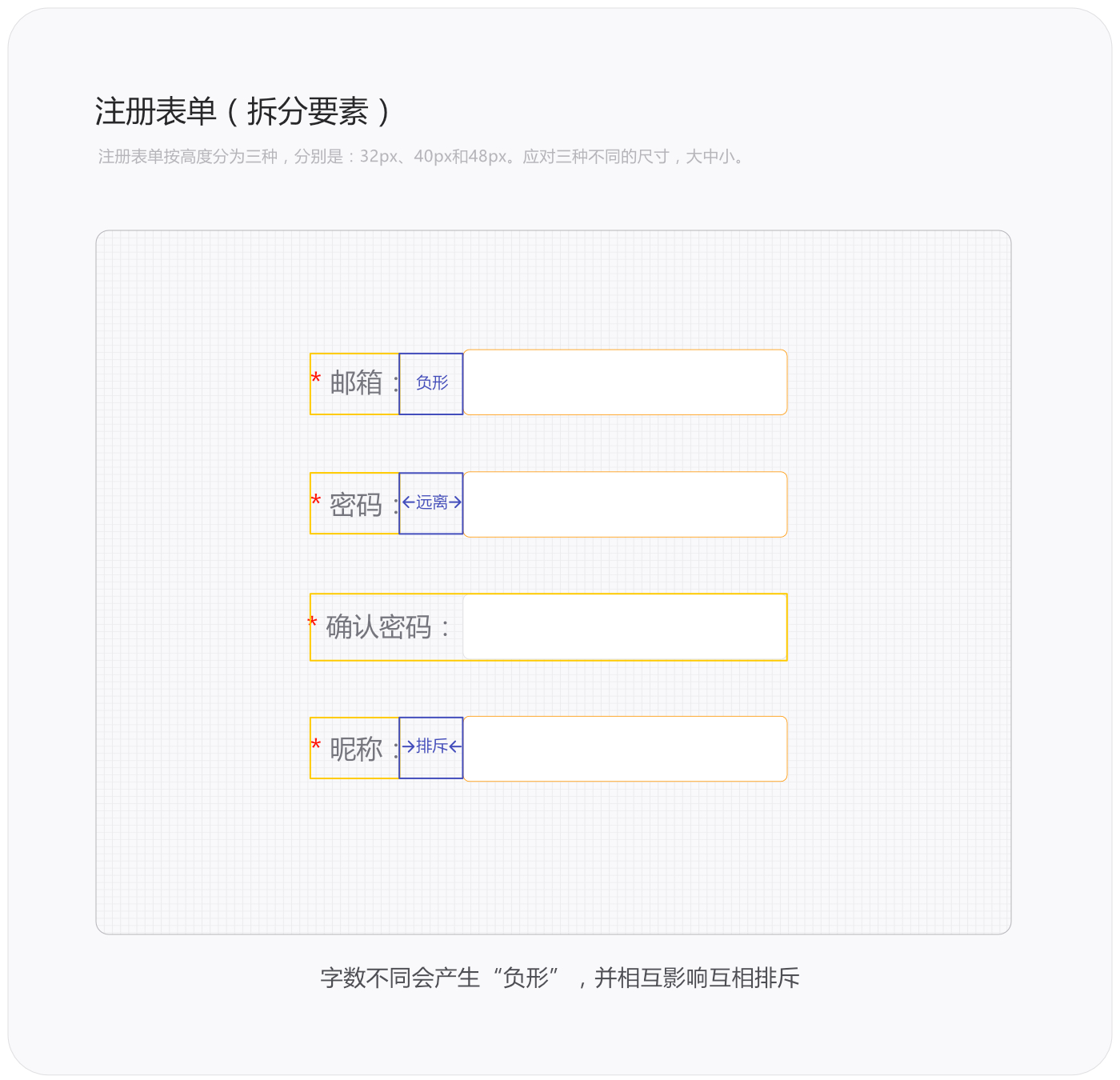The image size is (1120, 1080).
Task: Click the 注册表单（拆分要素）heading
Action: [x=242, y=111]
